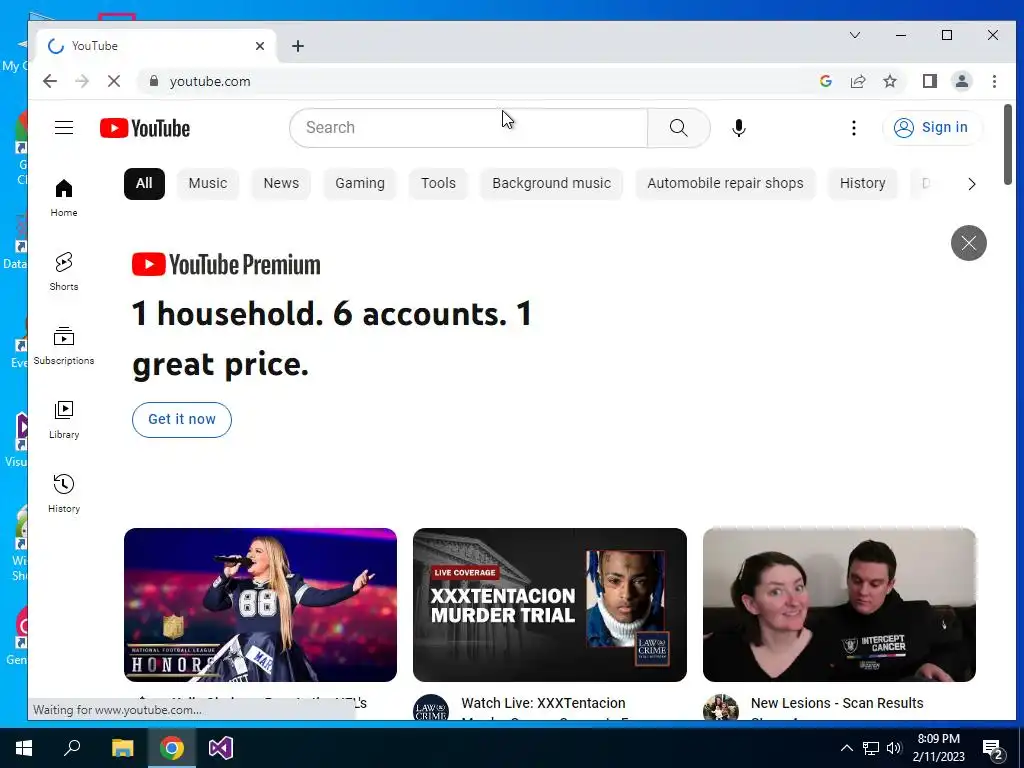
Task: Select the Tools filter chip
Action: coord(438,184)
